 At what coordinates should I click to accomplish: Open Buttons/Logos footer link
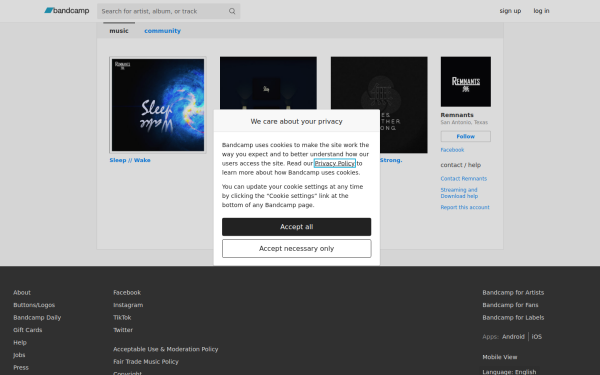click(34, 305)
